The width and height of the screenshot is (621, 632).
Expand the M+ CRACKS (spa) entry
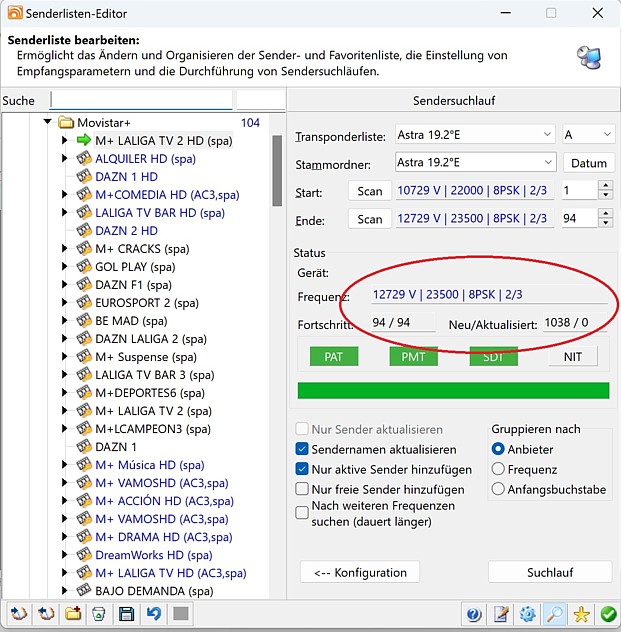click(x=64, y=248)
